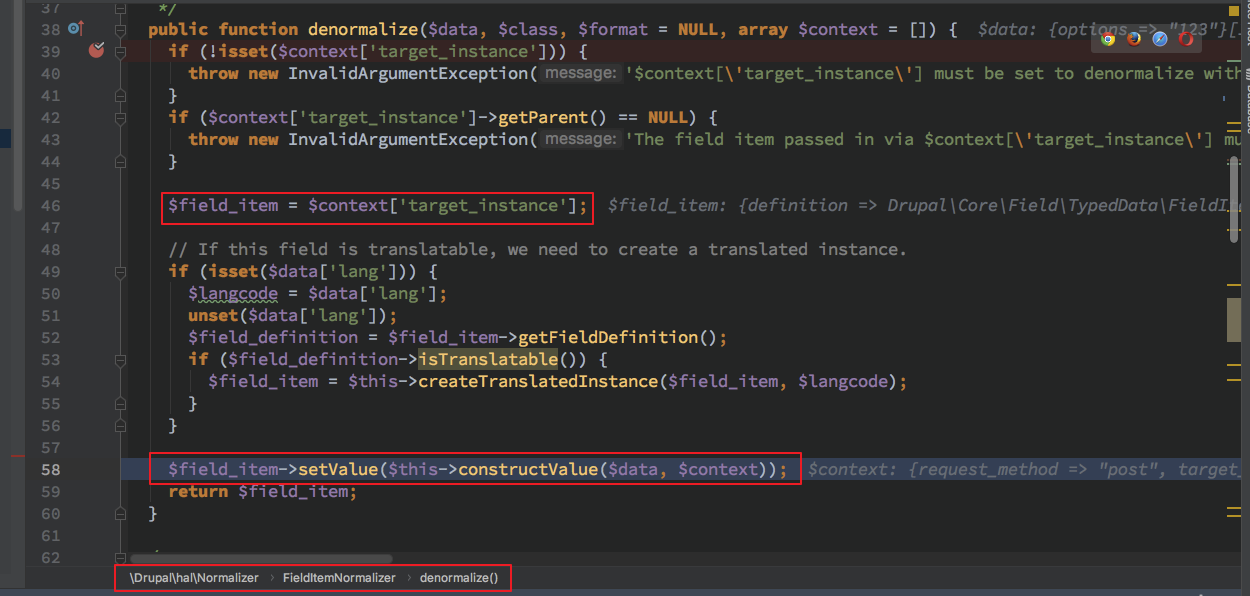Click the overriding method gutter icon on line 38
This screenshot has width=1250, height=596.
(75, 29)
